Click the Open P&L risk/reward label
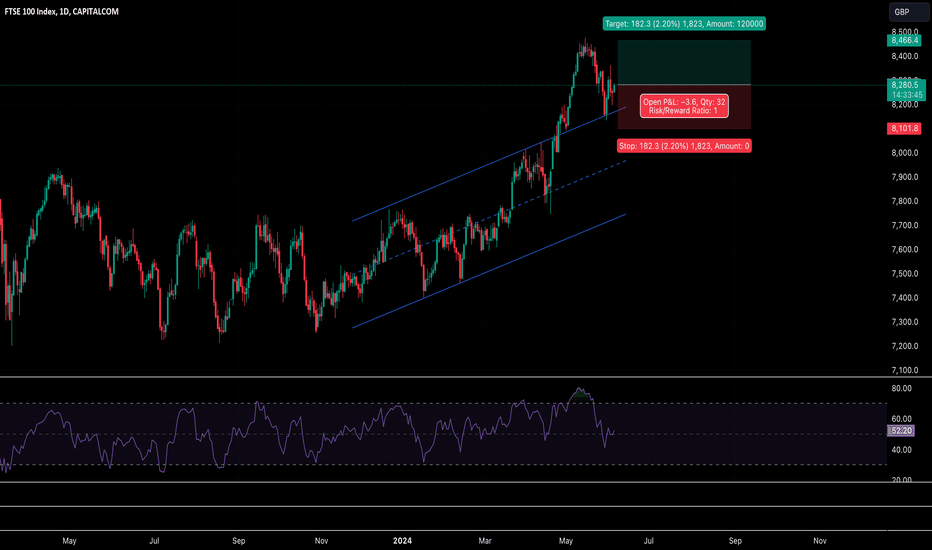This screenshot has height=550, width=932. 684,106
